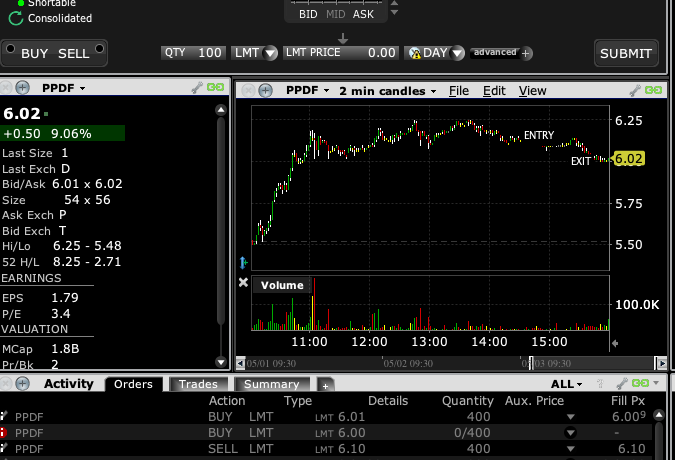Click quote panel scroll up arrow
The height and width of the screenshot is (460, 675).
[221, 110]
